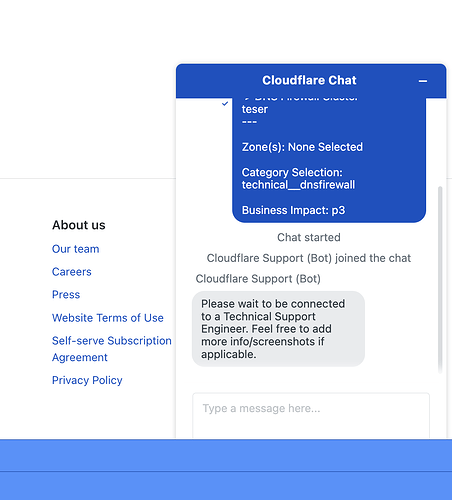Click the Chat started status text

pyautogui.click(x=309, y=237)
